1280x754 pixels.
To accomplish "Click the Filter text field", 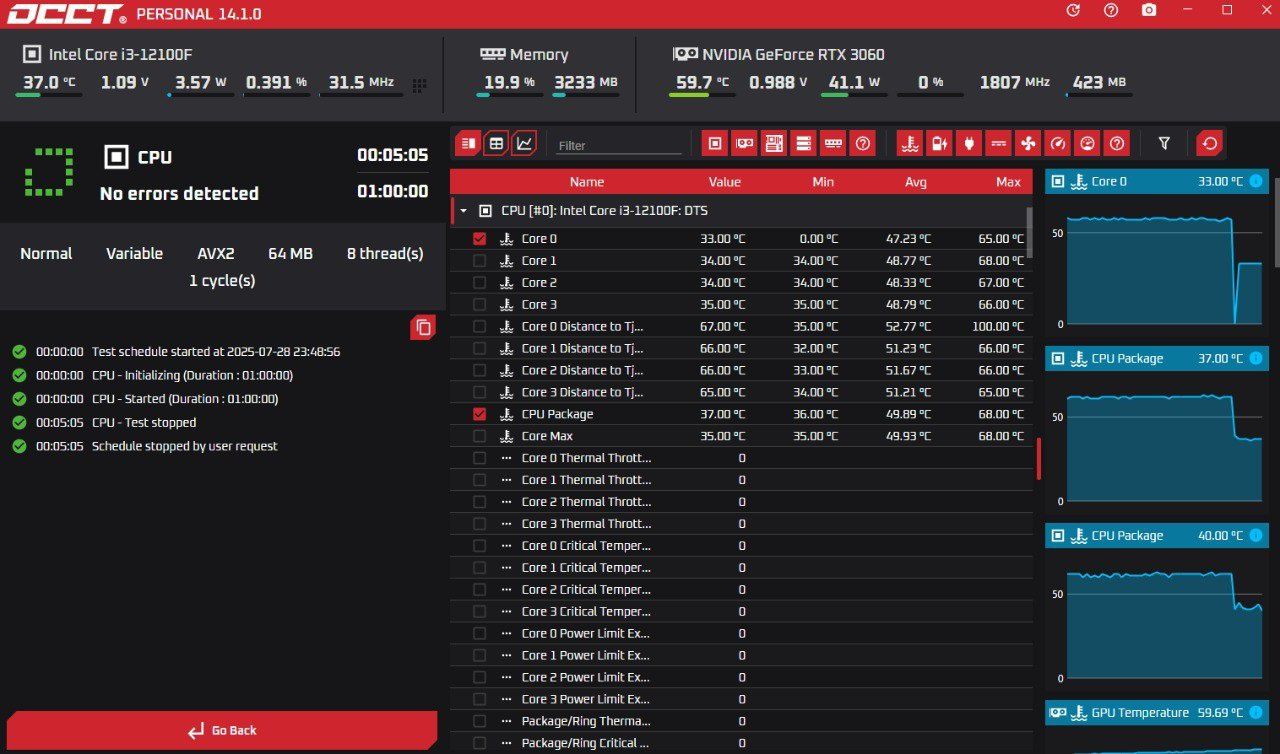I will click(x=618, y=145).
